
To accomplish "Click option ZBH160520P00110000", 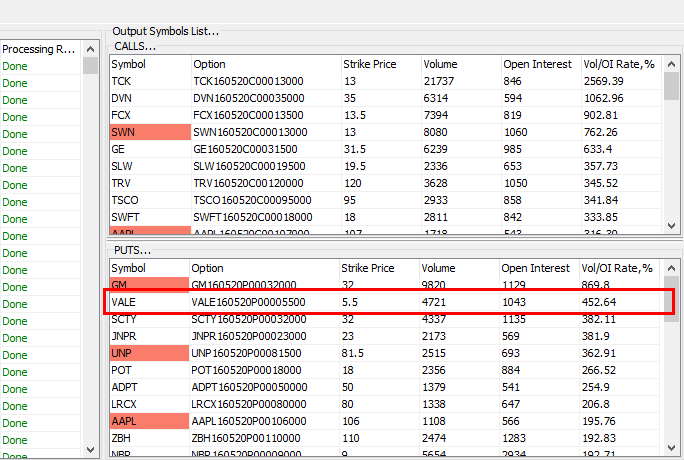I will coord(246,438).
